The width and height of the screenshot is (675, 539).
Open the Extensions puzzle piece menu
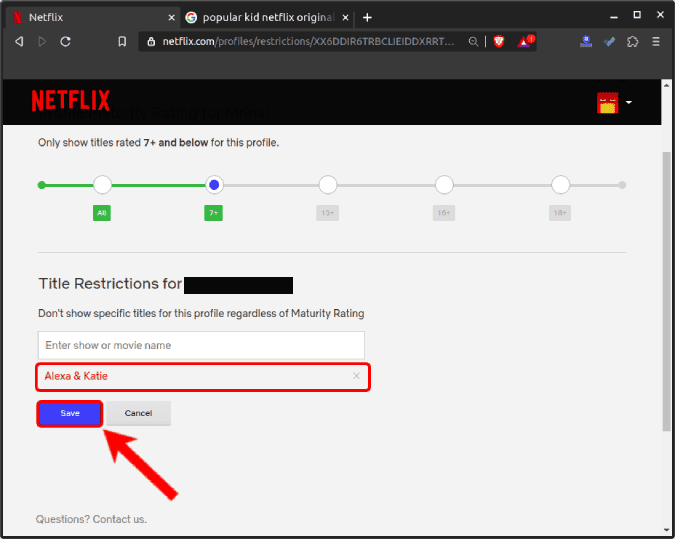coord(632,42)
